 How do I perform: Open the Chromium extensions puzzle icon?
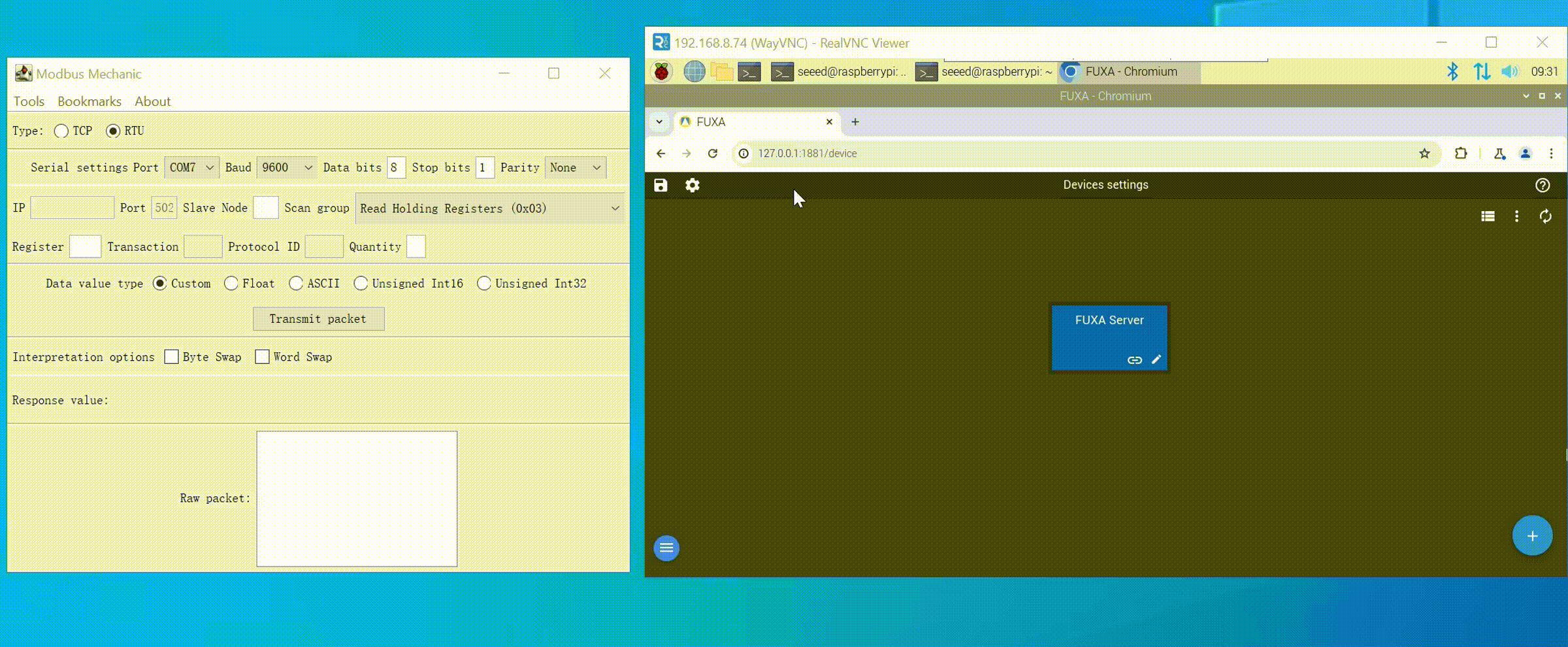pos(1461,154)
